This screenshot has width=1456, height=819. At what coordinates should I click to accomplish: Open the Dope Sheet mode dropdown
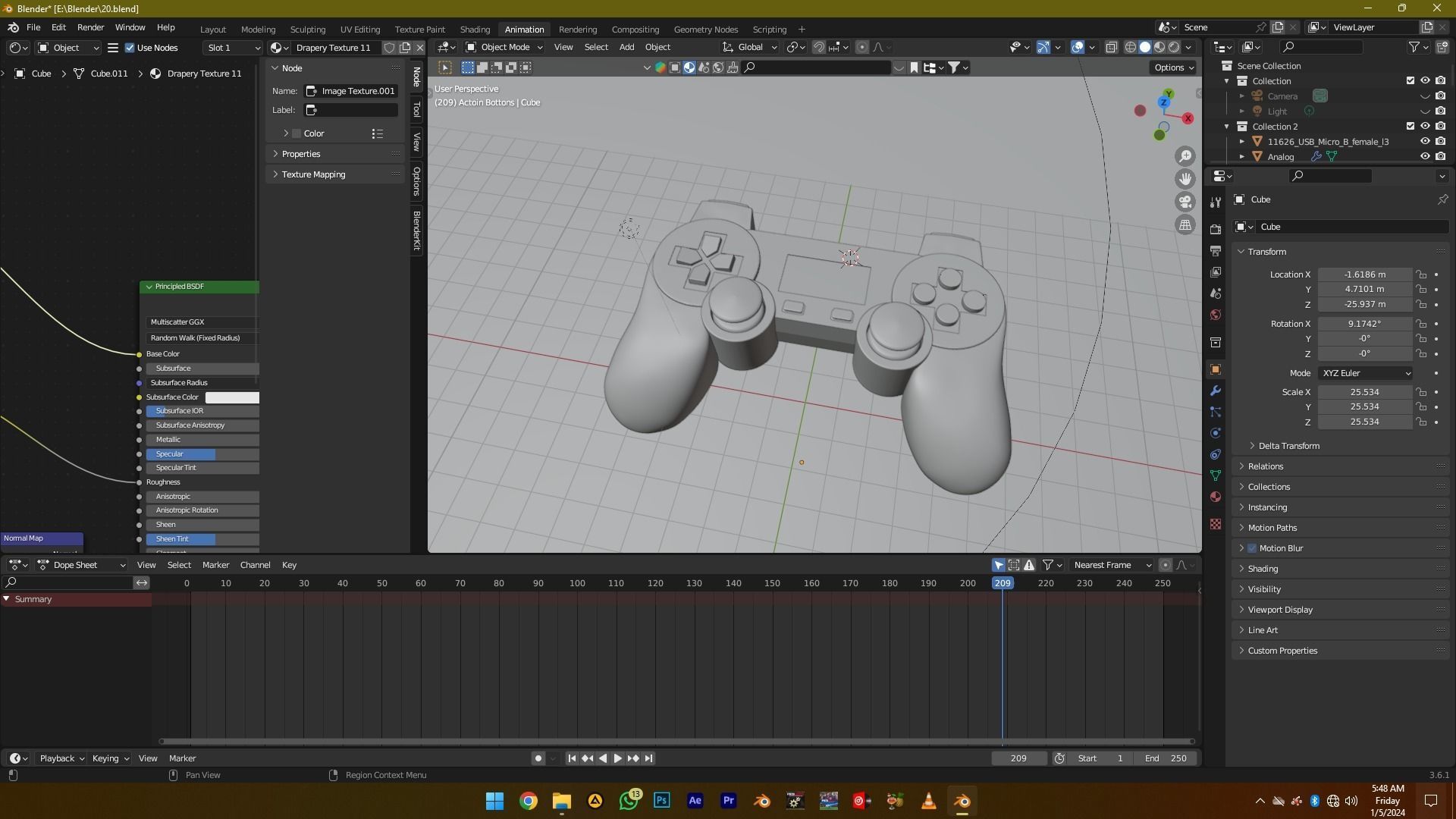point(81,565)
